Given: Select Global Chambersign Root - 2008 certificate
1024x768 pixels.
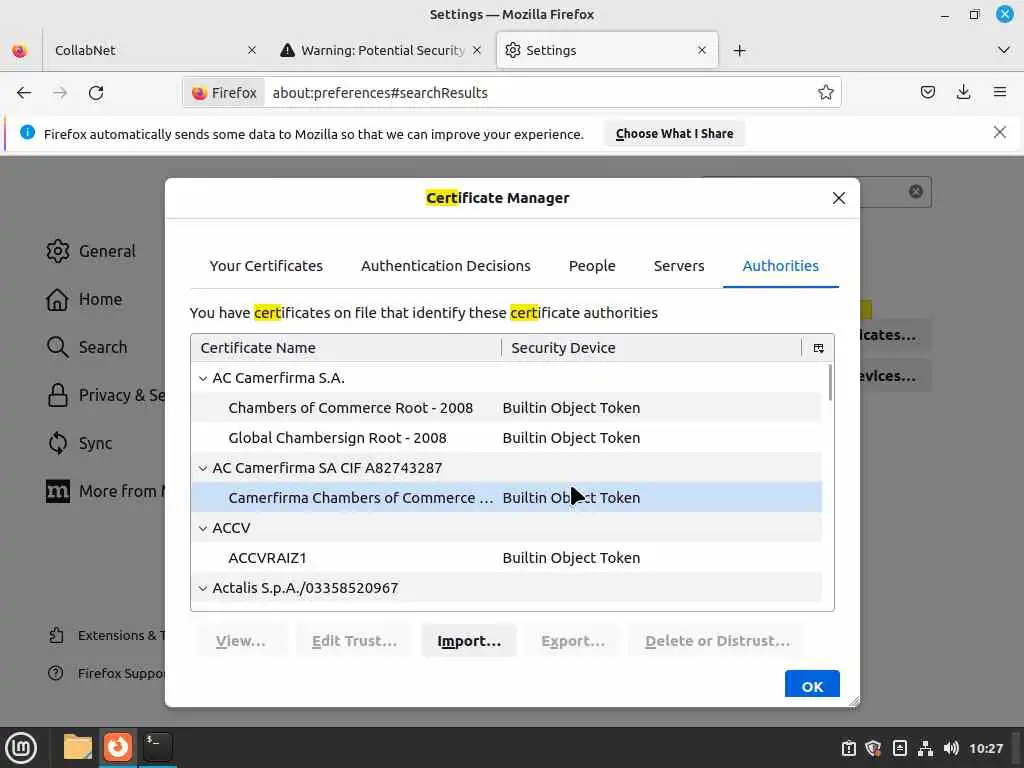Looking at the screenshot, I should click(x=506, y=438).
